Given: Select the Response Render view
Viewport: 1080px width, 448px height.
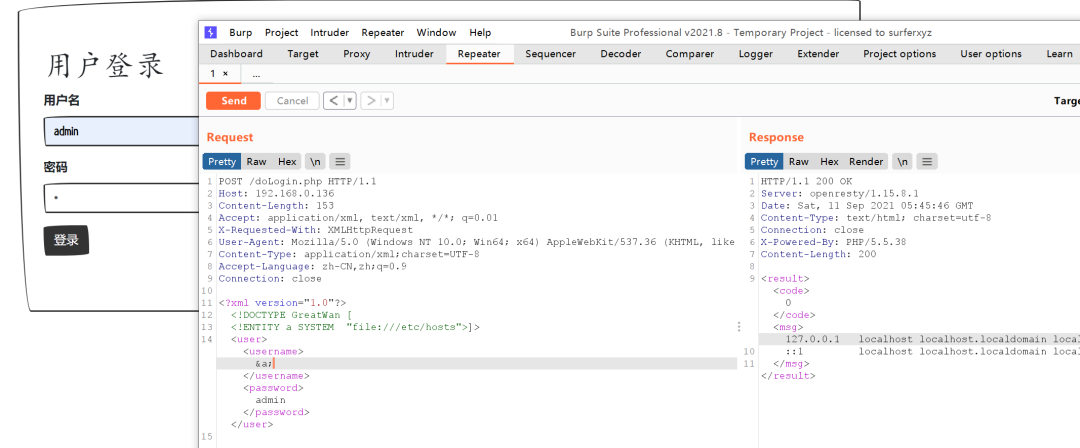Looking at the screenshot, I should click(866, 161).
